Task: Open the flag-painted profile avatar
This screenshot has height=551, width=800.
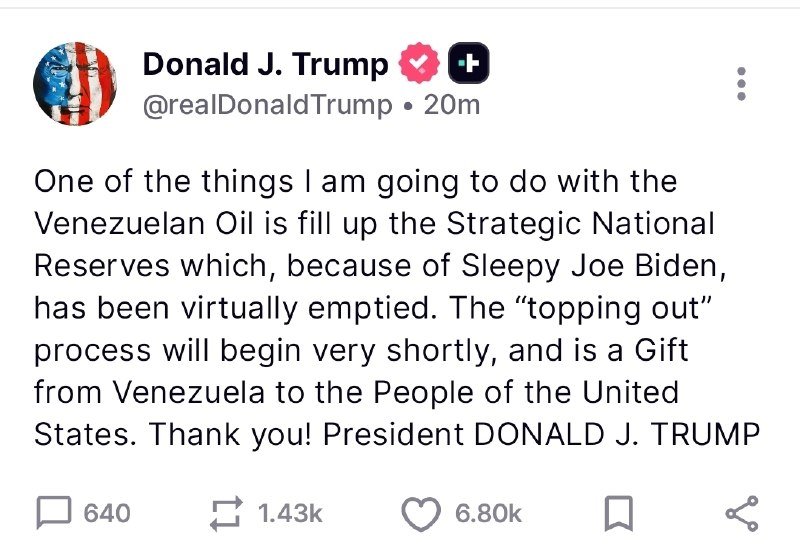Action: (75, 84)
